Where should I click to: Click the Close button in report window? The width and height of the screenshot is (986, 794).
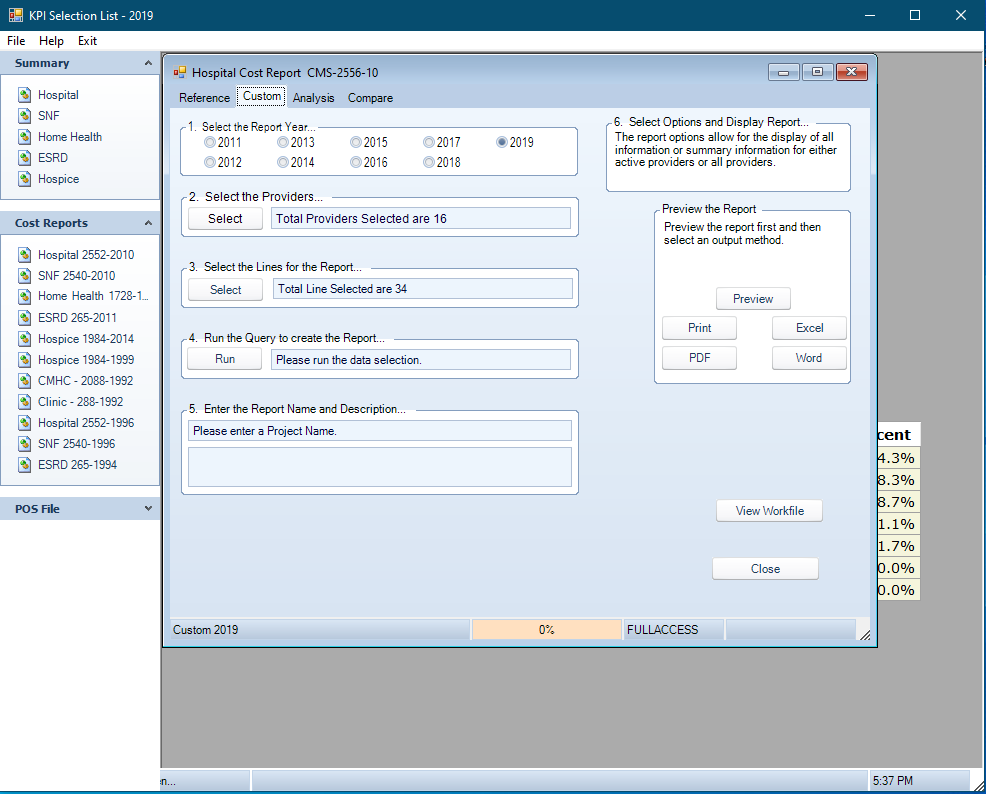tap(765, 568)
